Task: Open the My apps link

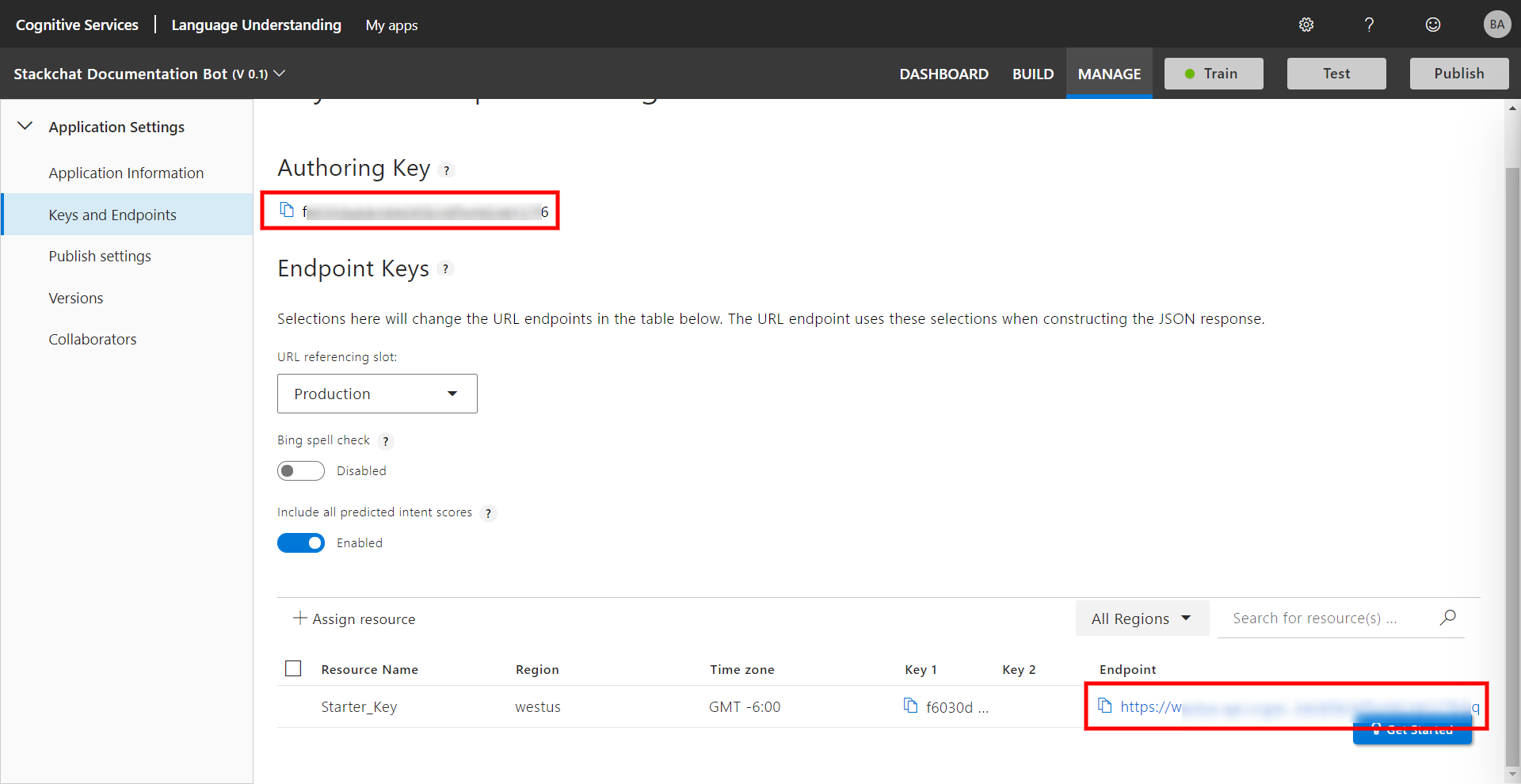Action: 391,25
